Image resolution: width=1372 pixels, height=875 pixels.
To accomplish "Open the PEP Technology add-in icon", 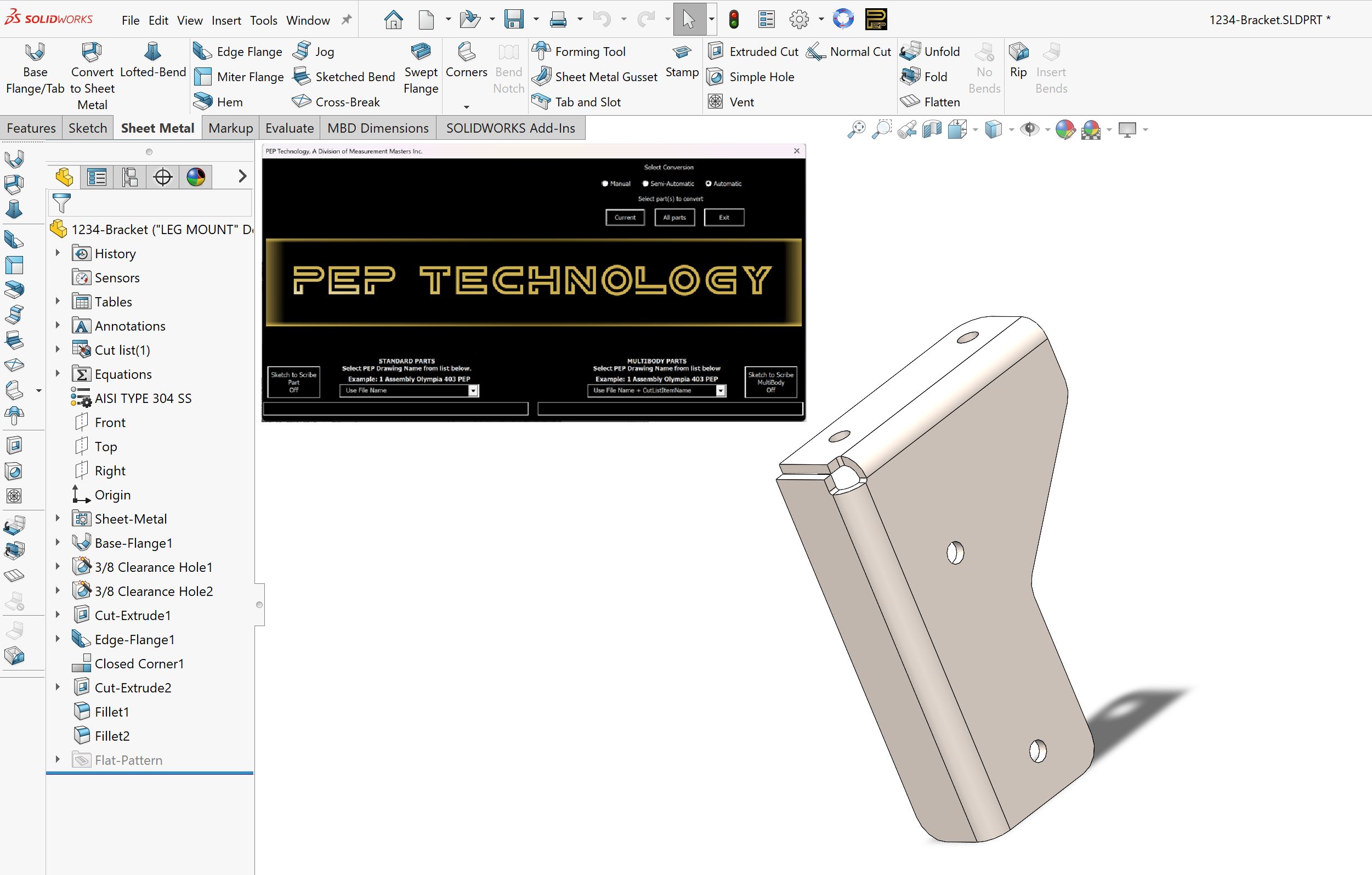I will pos(876,19).
